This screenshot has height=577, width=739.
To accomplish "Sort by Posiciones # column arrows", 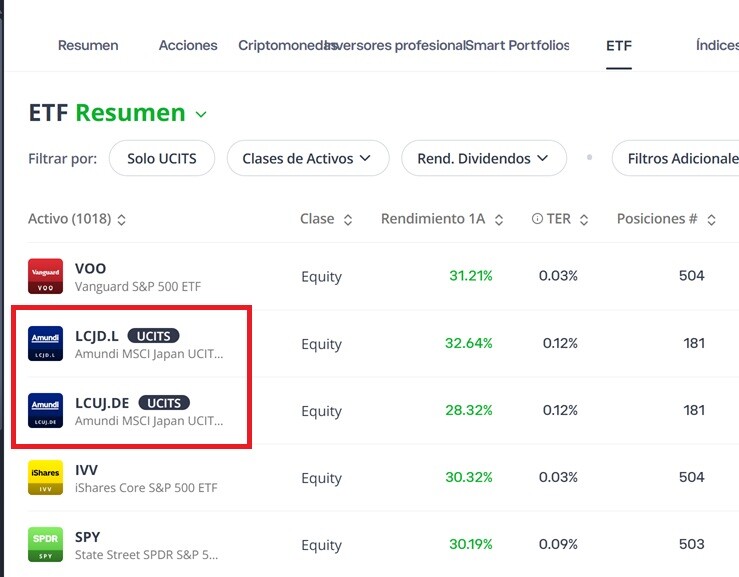I will (711, 220).
